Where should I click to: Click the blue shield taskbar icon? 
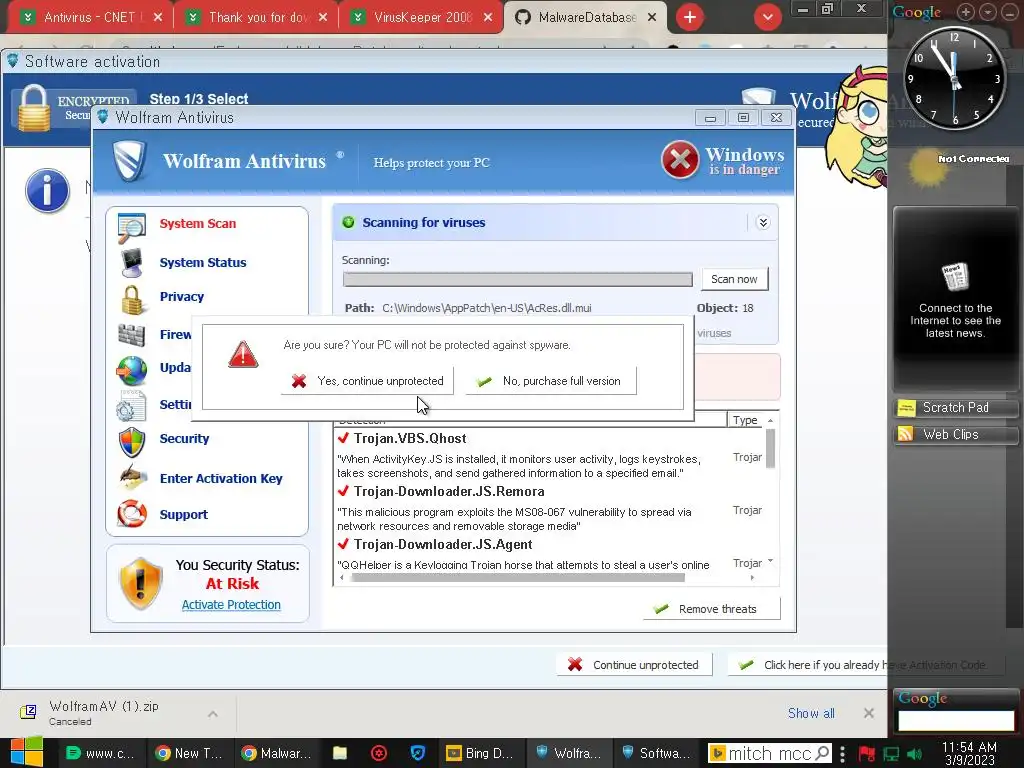click(x=418, y=753)
